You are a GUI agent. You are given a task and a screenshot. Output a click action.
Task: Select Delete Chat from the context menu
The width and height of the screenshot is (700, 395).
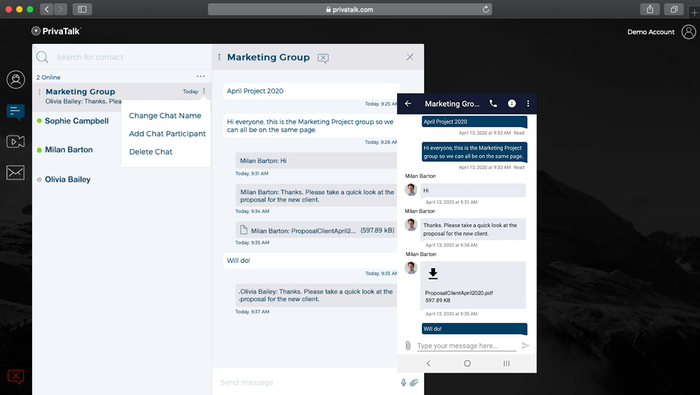pyautogui.click(x=150, y=152)
